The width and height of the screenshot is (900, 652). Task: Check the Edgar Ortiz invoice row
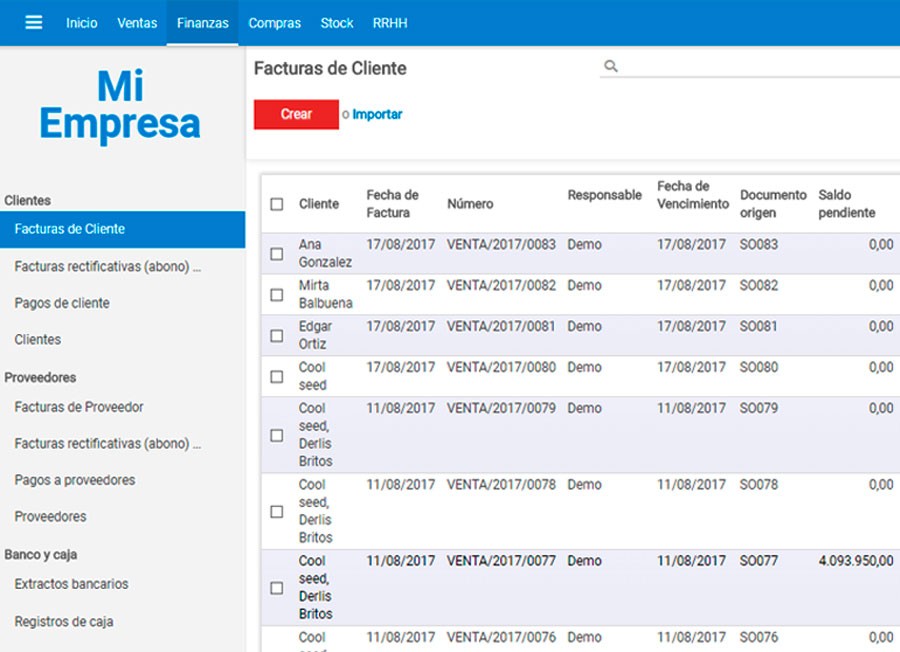(x=277, y=335)
